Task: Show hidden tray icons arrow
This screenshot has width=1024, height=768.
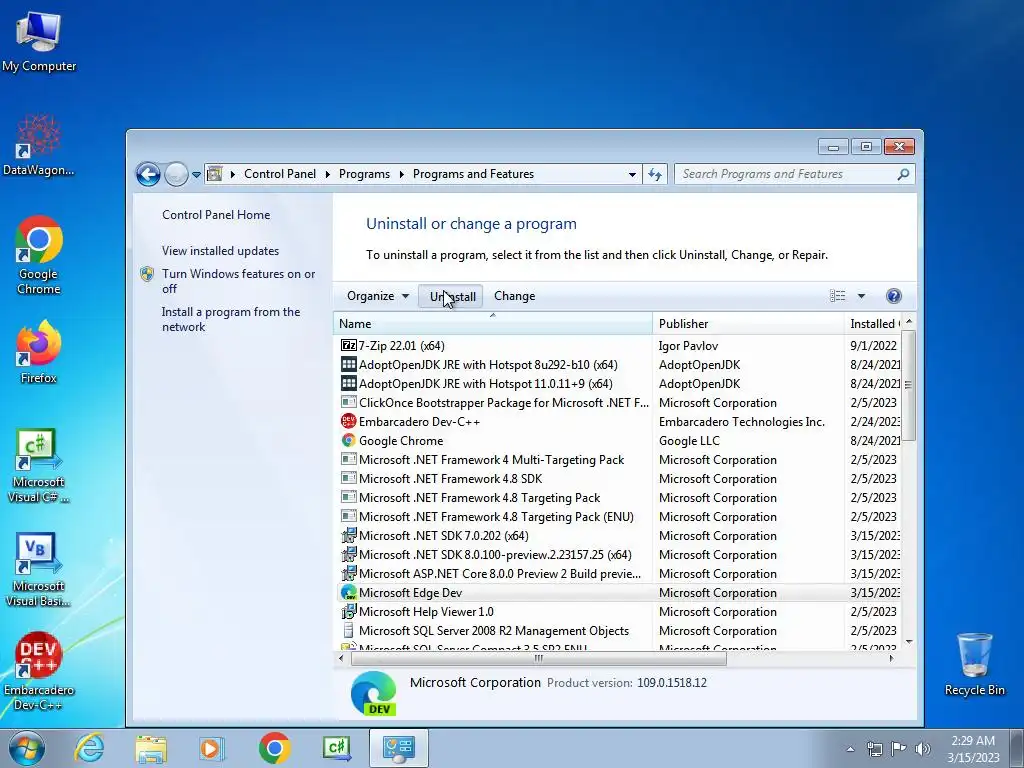Action: (x=850, y=749)
